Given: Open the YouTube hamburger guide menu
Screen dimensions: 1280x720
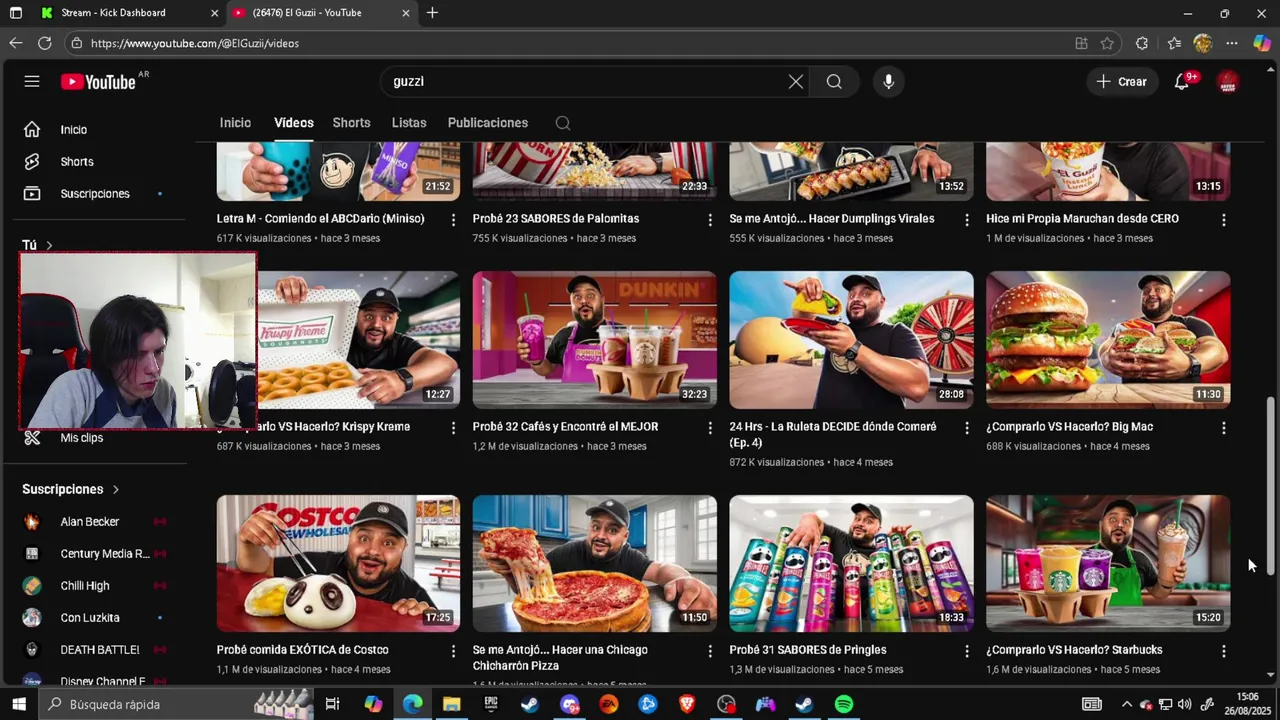Looking at the screenshot, I should (32, 82).
